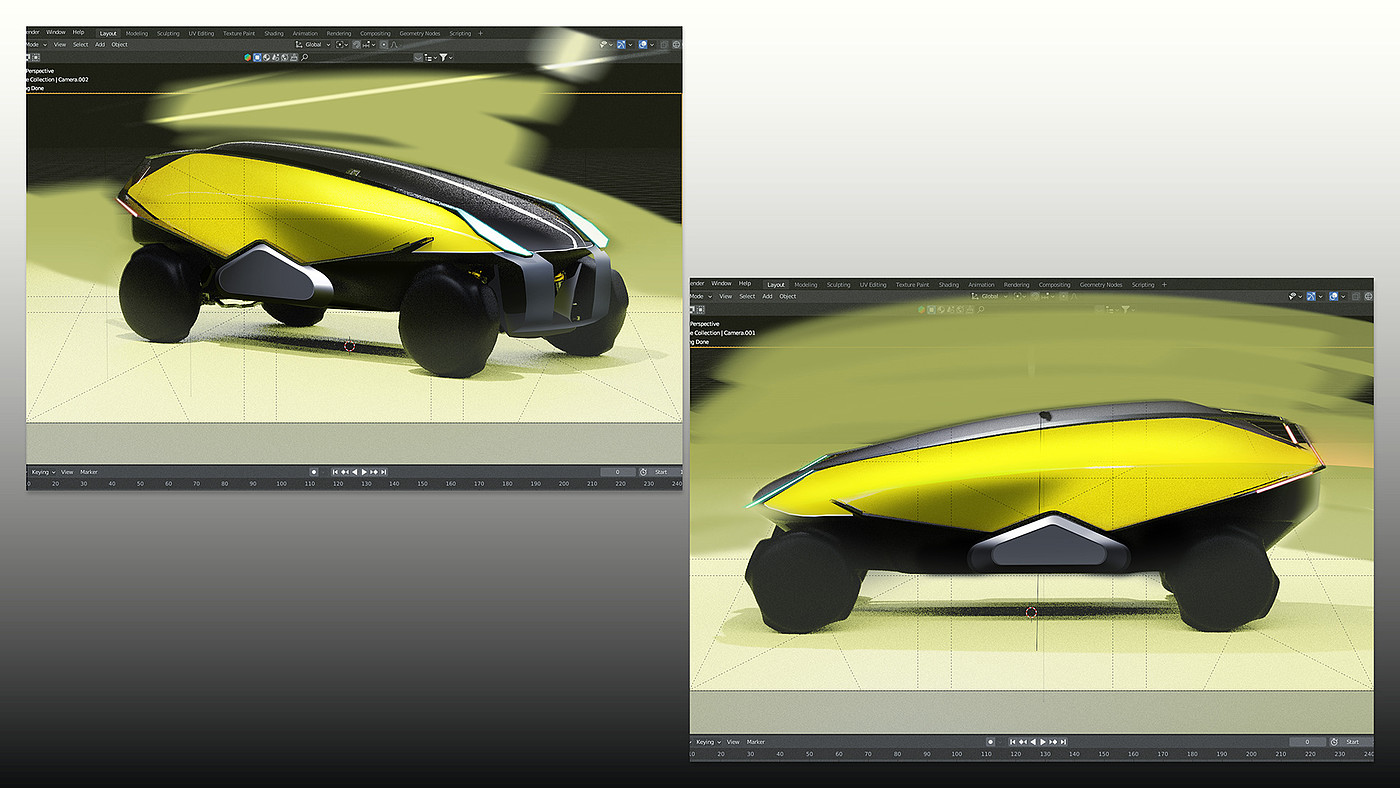The image size is (1400, 788).
Task: Click frame 120 on the Camera.002 window timeline
Action: (338, 484)
